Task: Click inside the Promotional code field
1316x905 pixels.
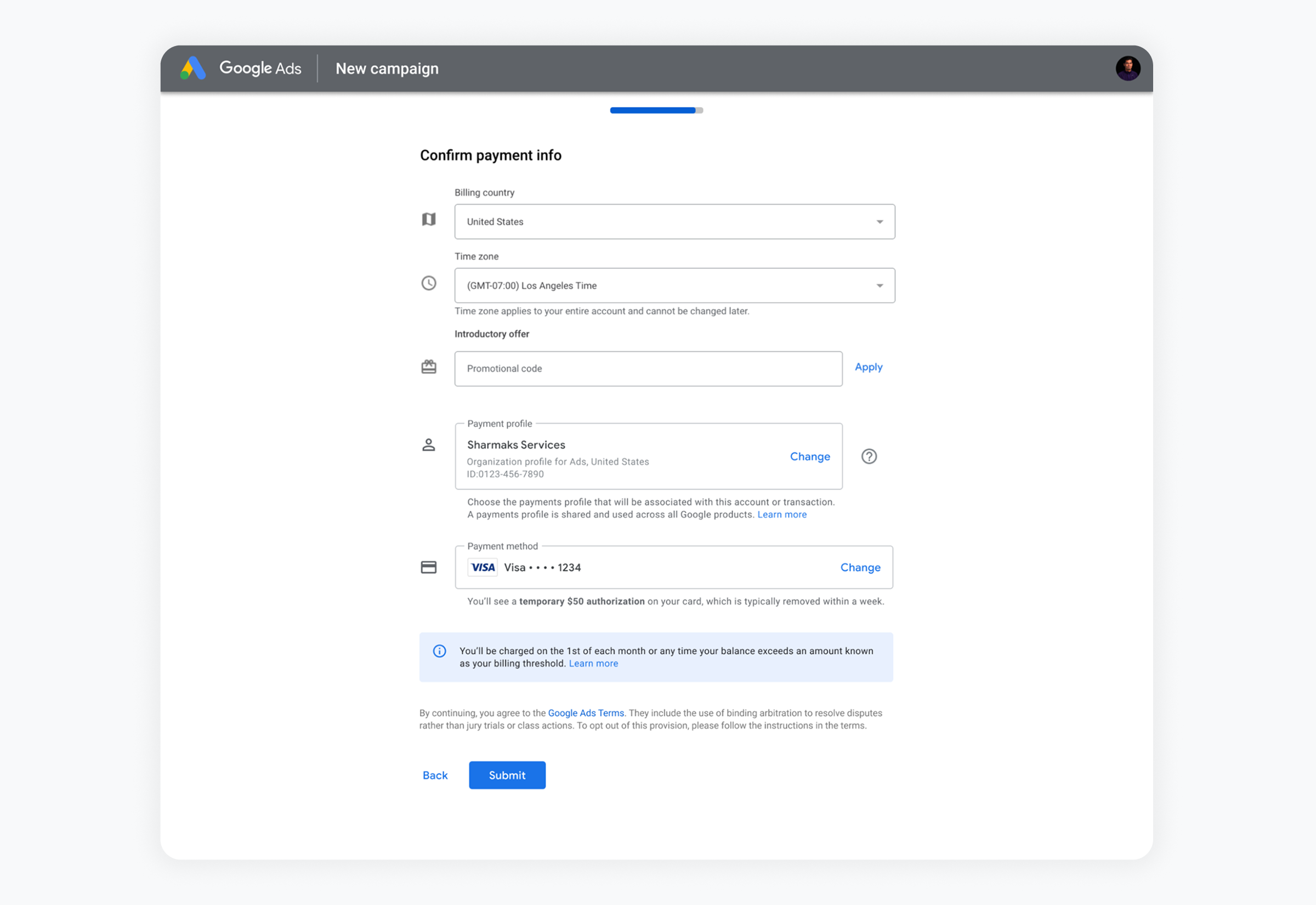Action: click(648, 369)
